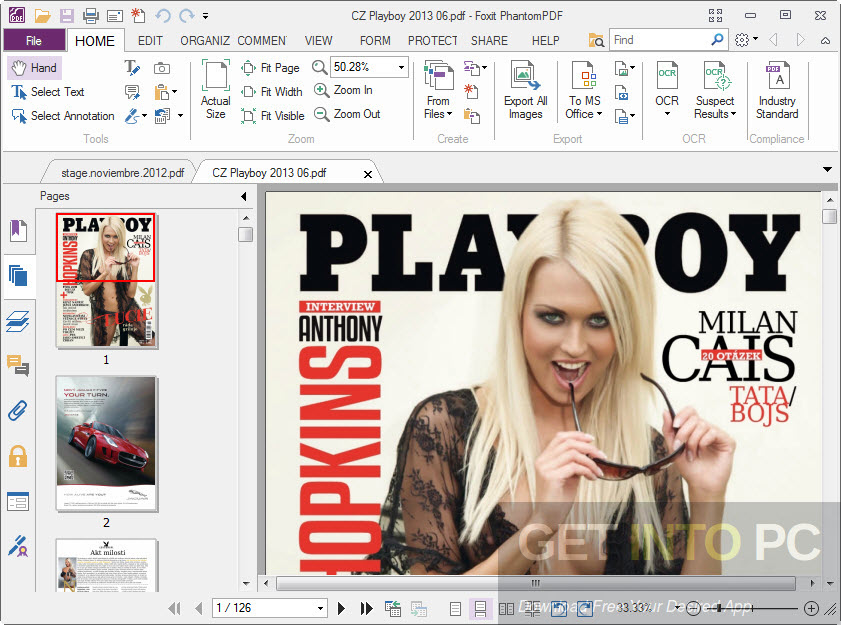Click the Undo arrow icon

(163, 16)
